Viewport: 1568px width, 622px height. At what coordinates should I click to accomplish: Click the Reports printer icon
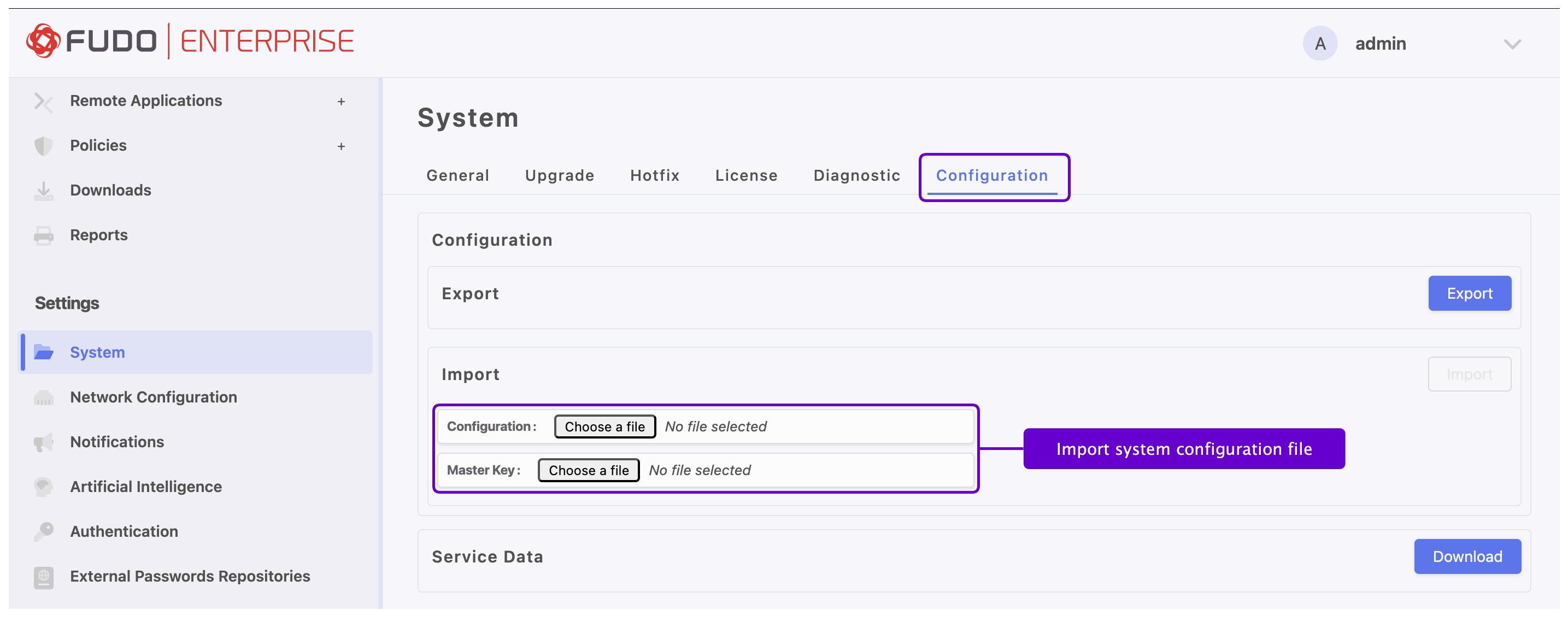(43, 235)
